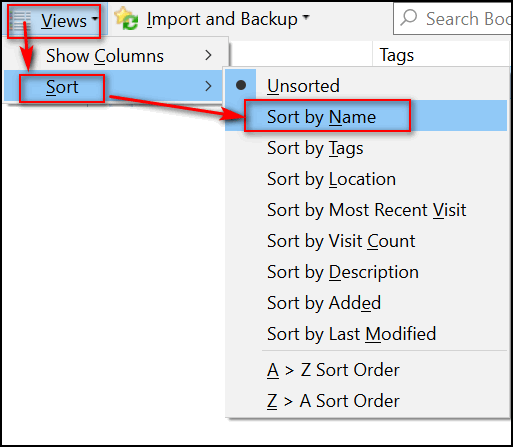Click the Views list icon
This screenshot has height=447, width=513.
[21, 21]
